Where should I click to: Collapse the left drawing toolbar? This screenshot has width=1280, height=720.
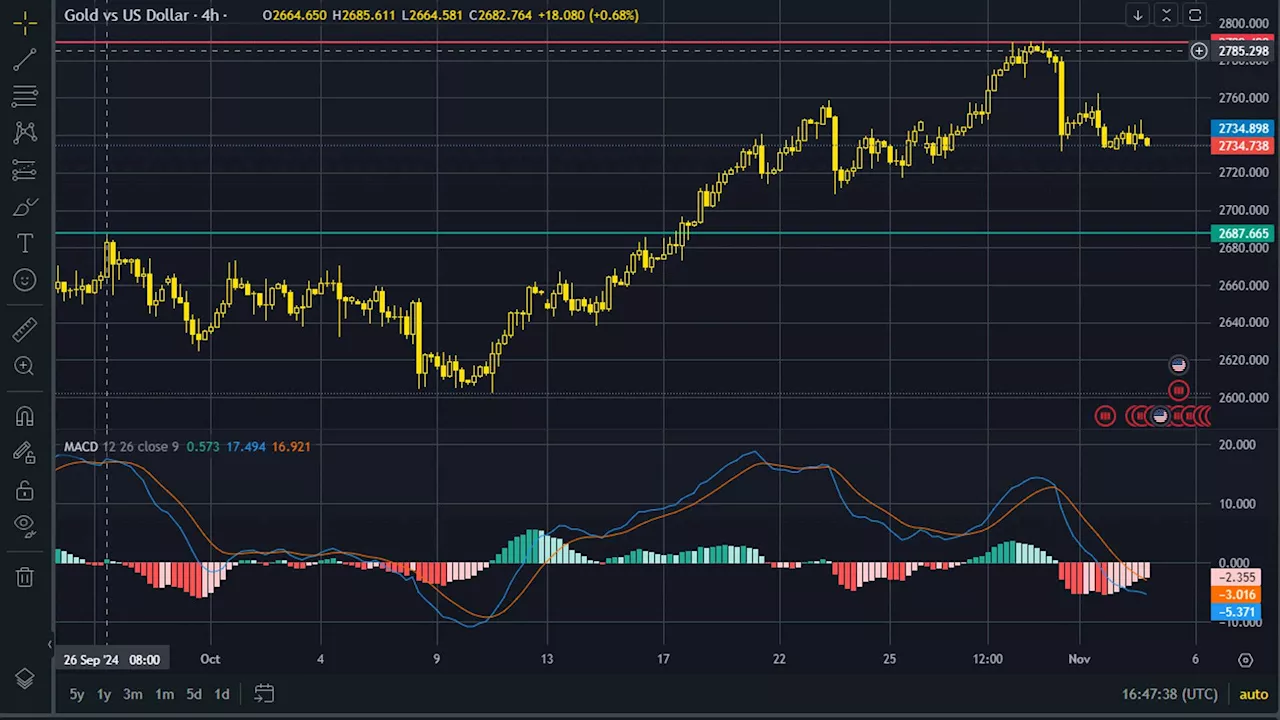point(51,645)
